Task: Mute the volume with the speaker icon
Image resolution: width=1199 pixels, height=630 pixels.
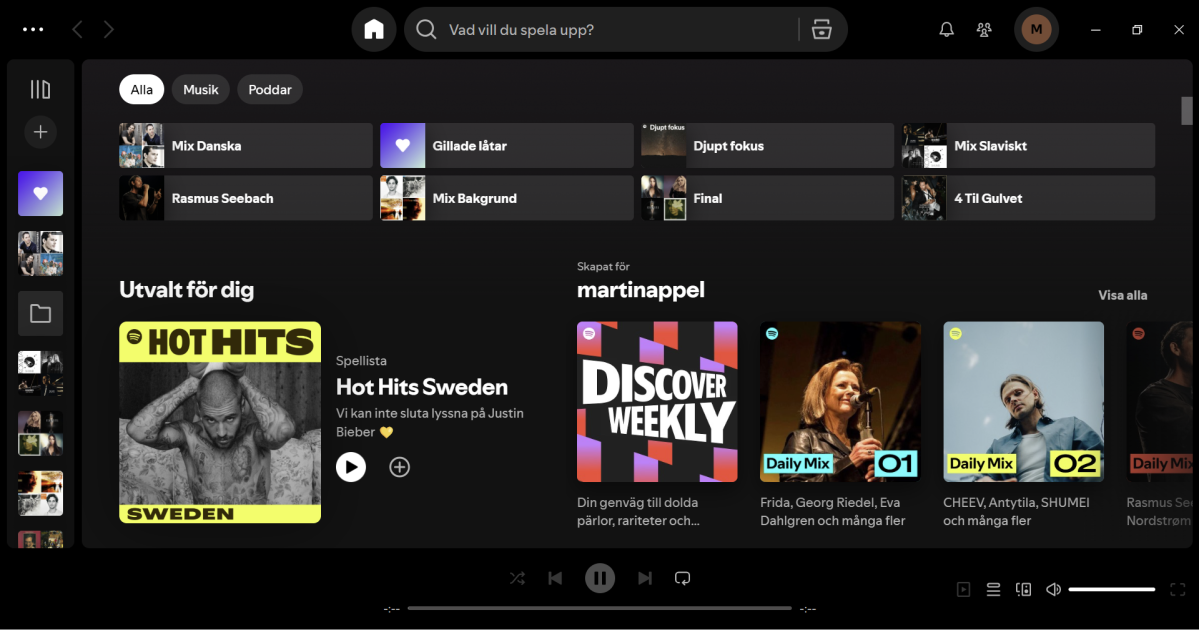Action: point(1053,589)
